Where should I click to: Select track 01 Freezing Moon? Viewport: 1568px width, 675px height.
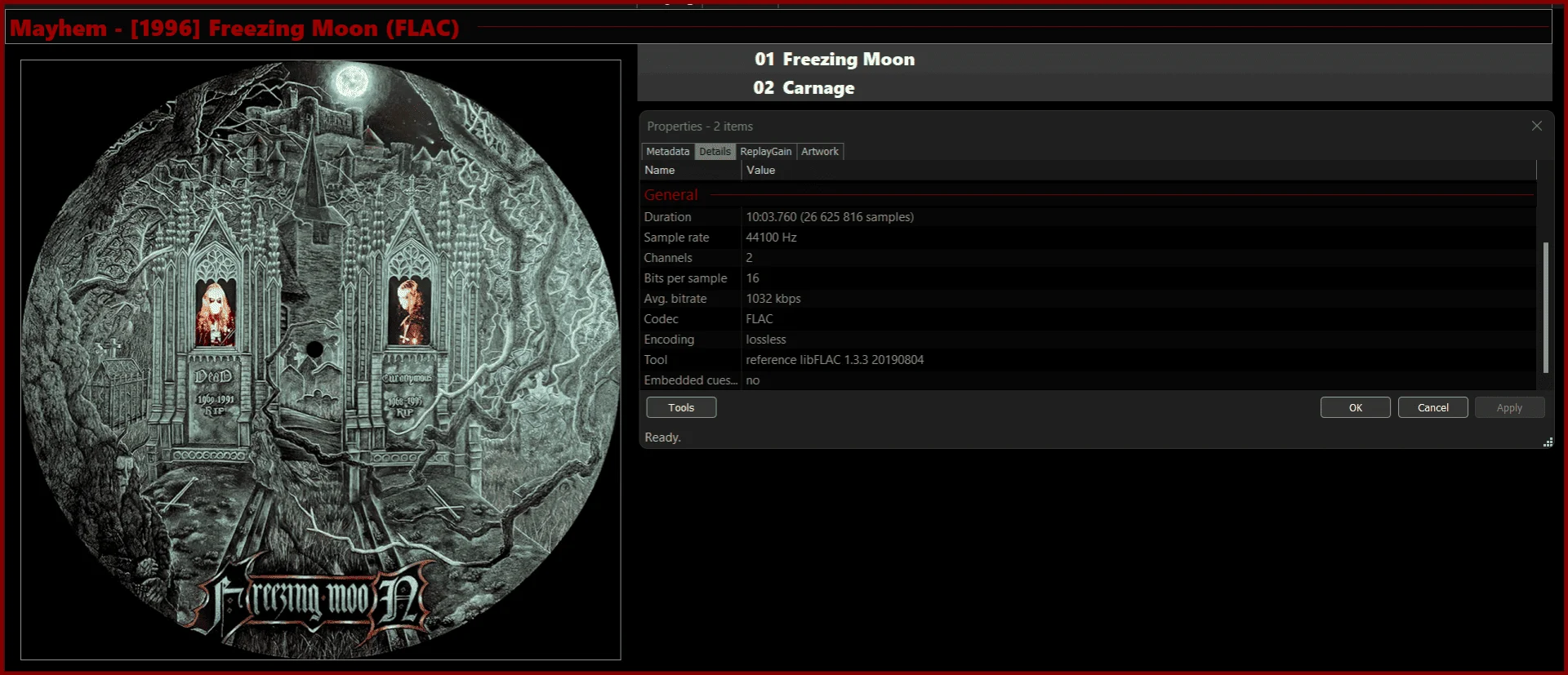tap(1094, 59)
